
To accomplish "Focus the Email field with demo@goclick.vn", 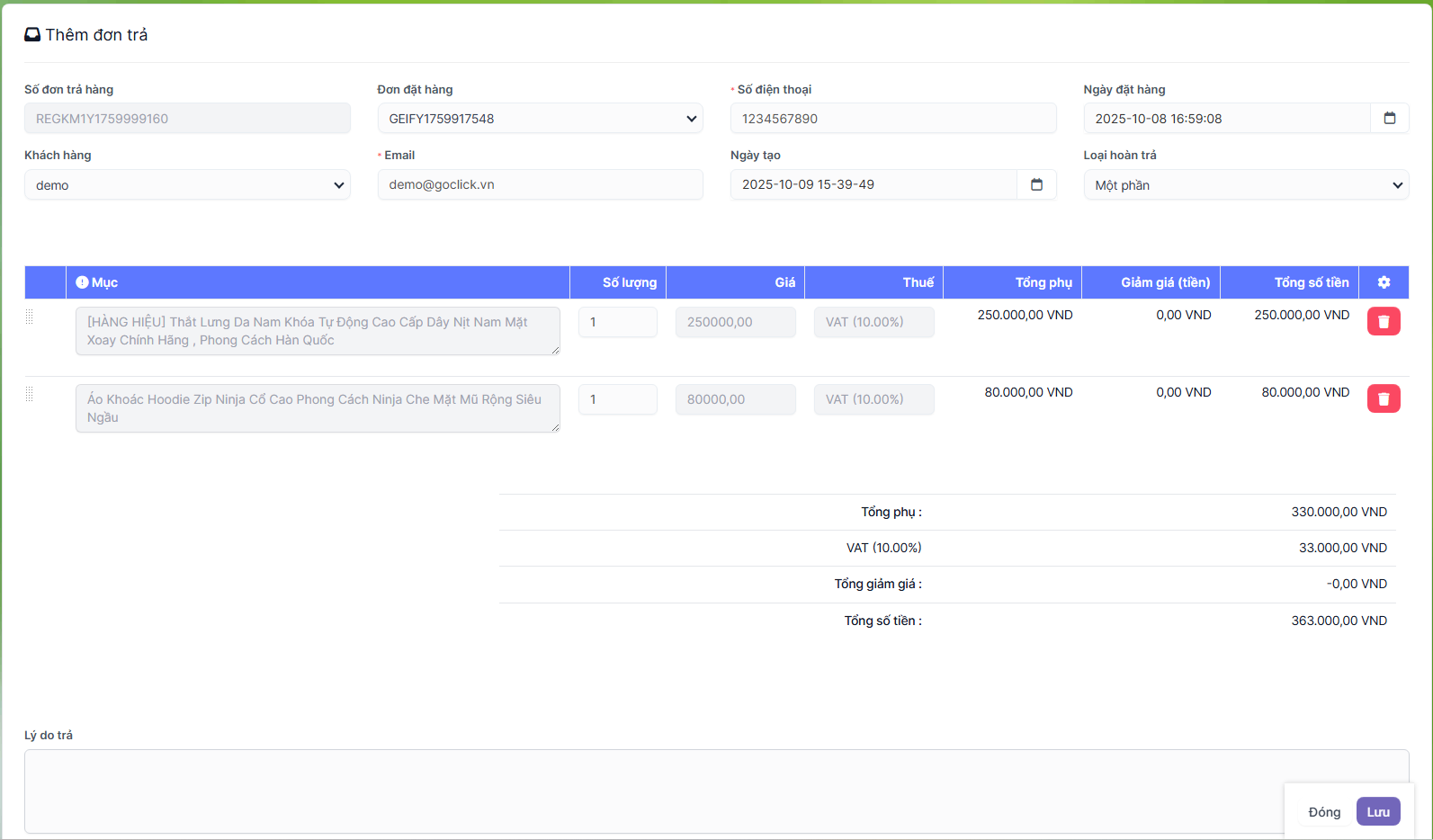I will [x=540, y=184].
